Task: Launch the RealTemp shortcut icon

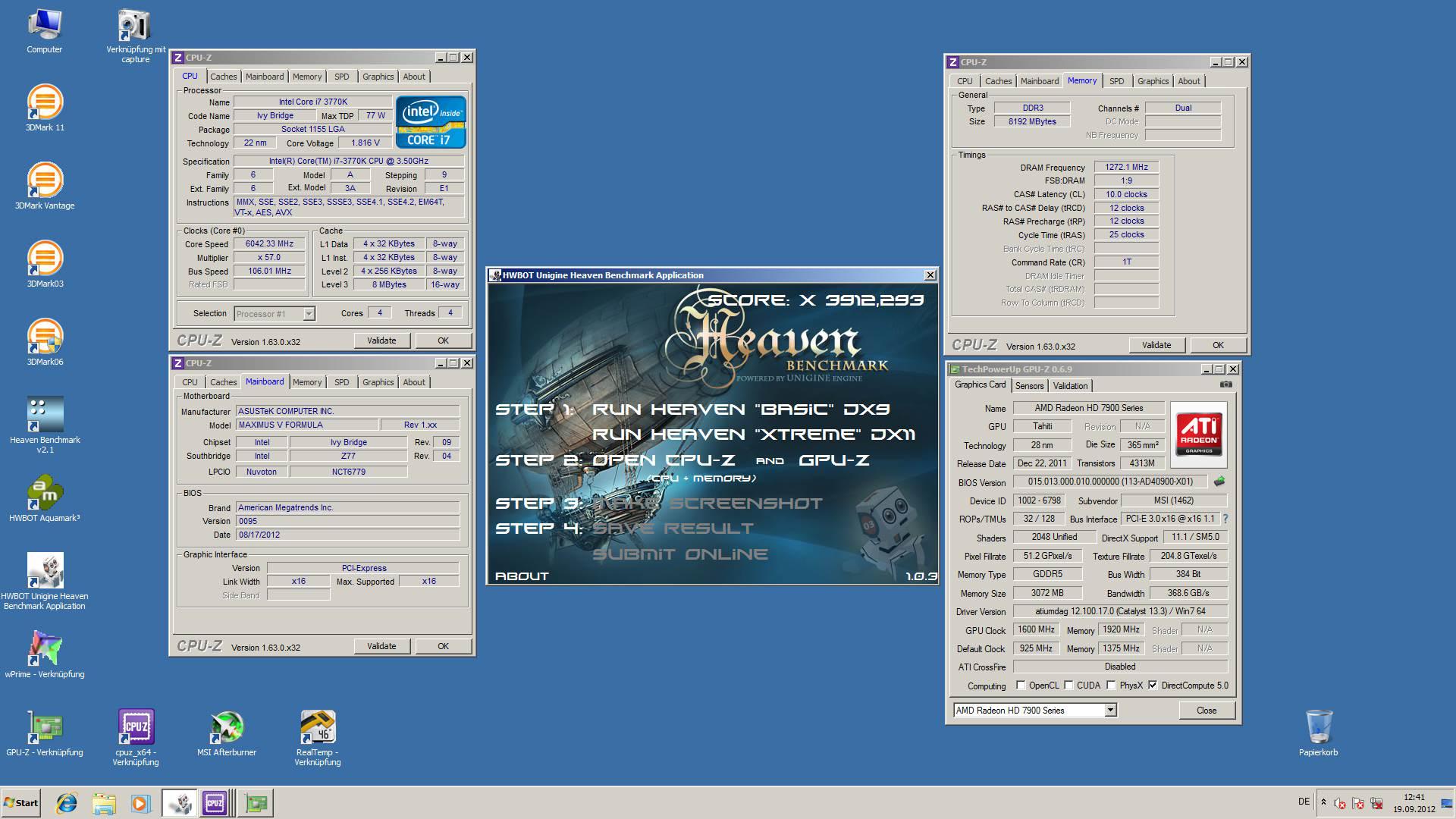Action: pyautogui.click(x=317, y=737)
